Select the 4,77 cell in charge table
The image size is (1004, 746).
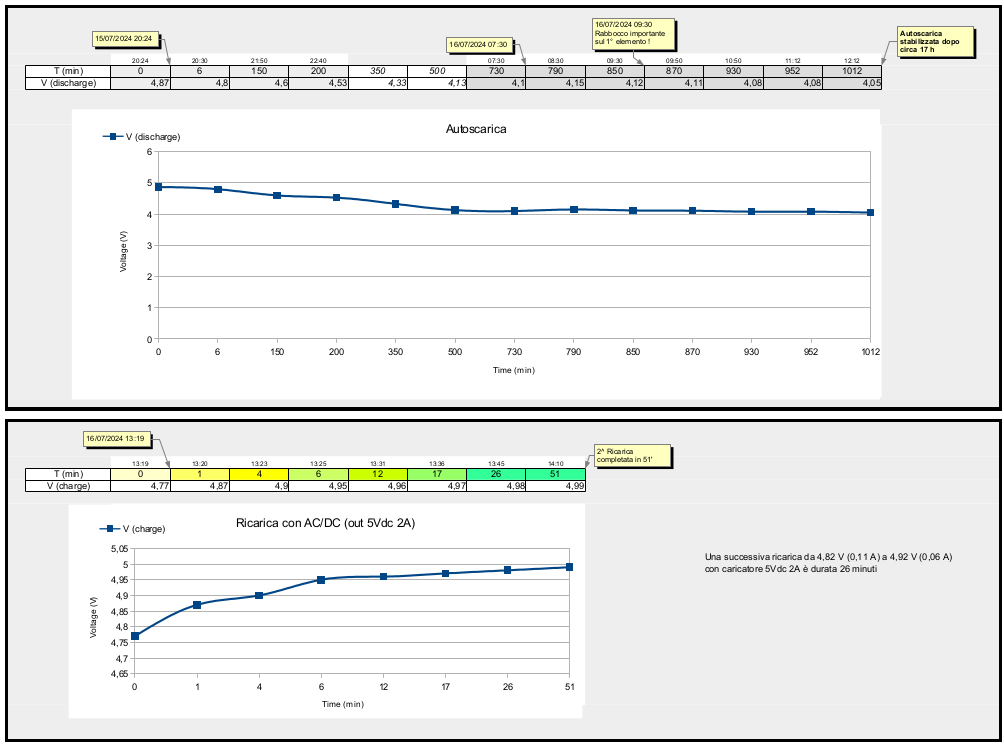click(x=139, y=486)
